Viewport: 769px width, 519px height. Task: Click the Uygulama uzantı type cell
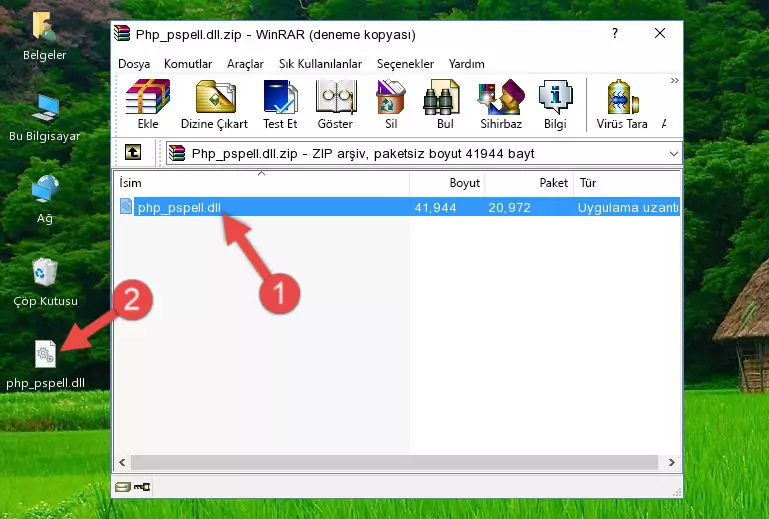point(628,208)
